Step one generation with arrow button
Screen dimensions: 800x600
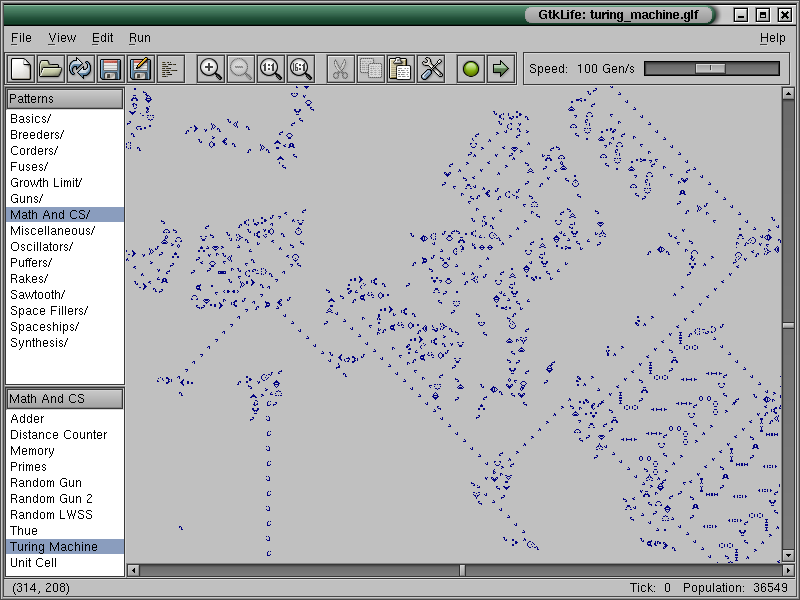tap(501, 69)
